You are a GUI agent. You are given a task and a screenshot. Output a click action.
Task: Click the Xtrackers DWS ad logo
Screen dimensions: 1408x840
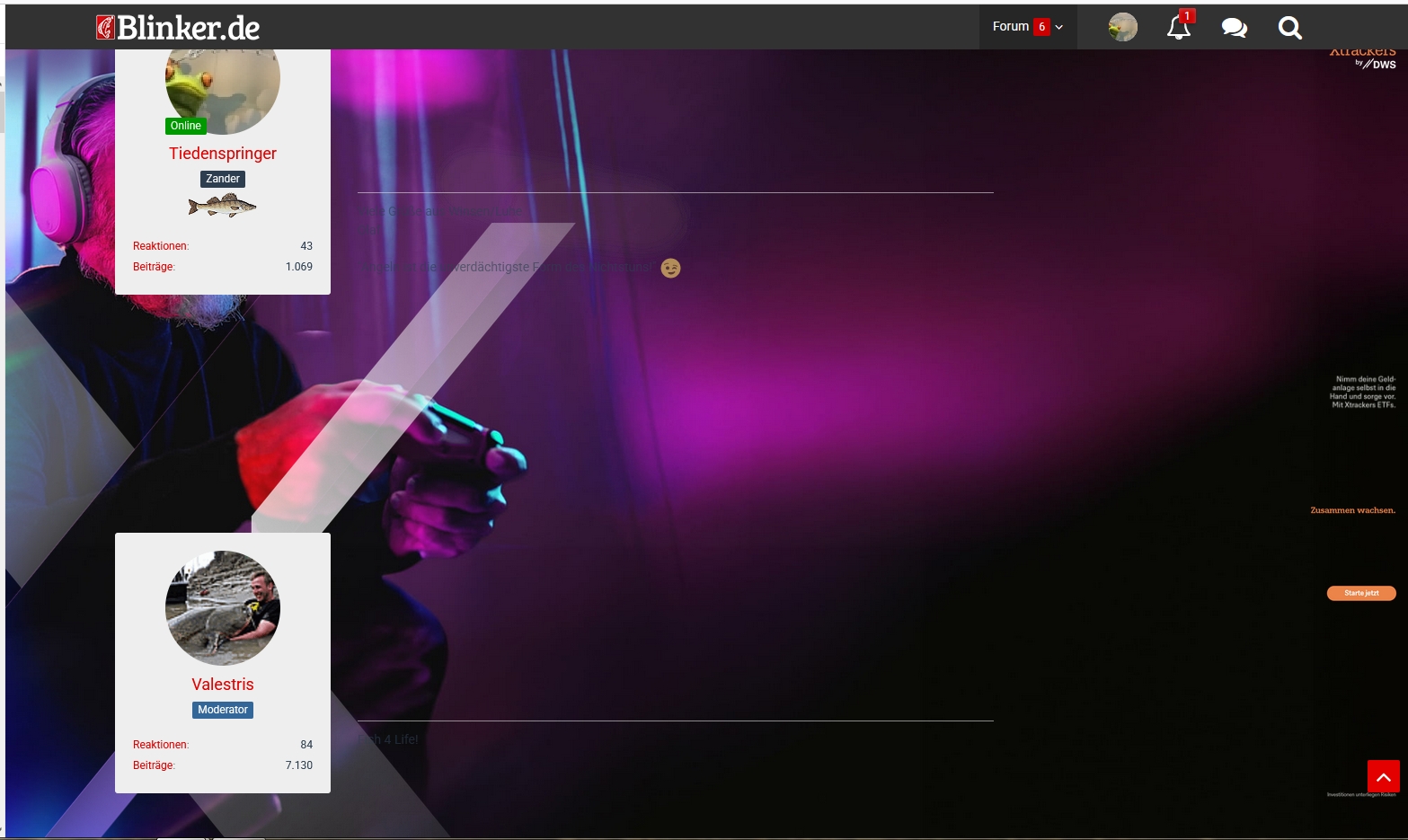pyautogui.click(x=1364, y=58)
